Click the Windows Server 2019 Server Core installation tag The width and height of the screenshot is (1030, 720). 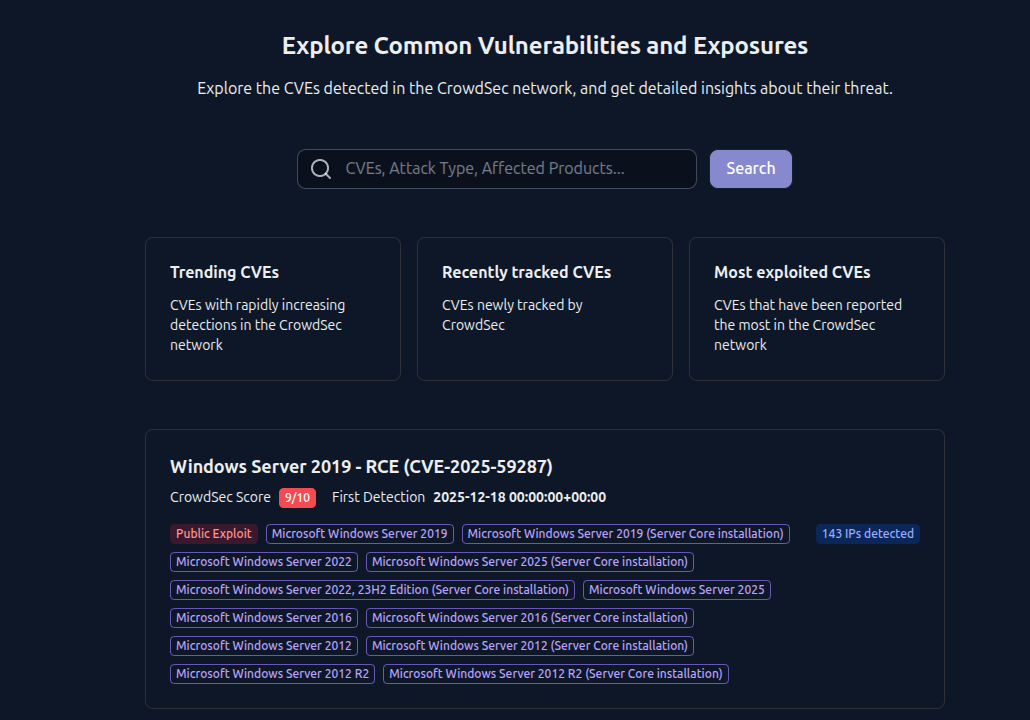625,533
